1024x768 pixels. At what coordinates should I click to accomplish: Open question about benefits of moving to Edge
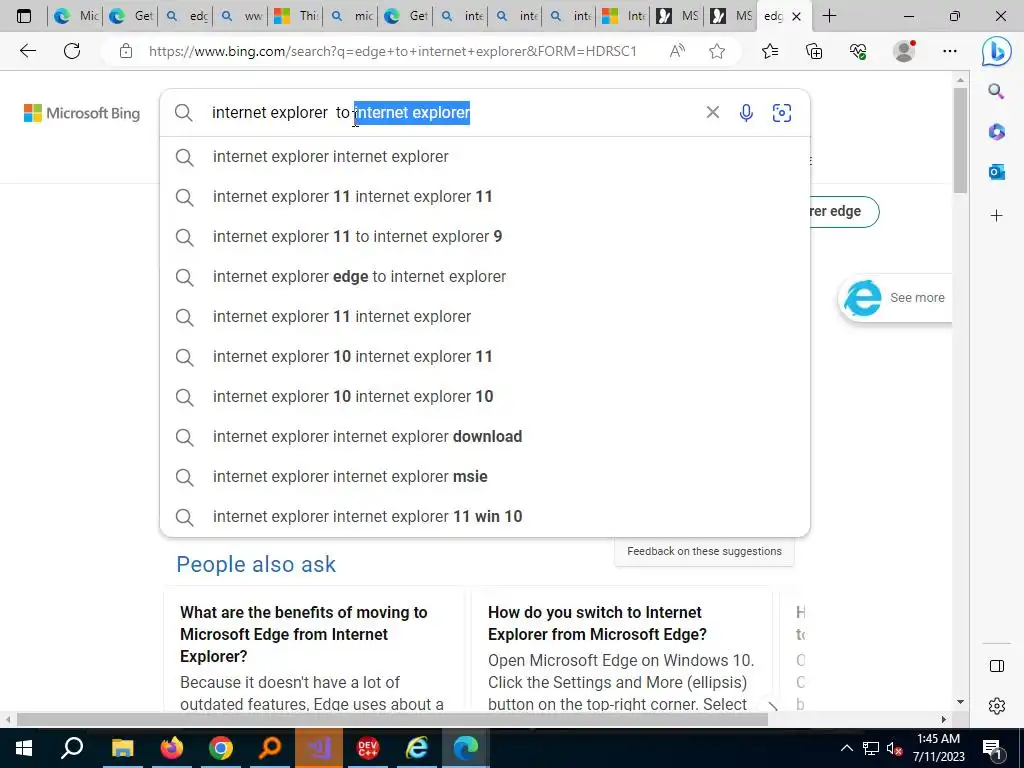(x=304, y=634)
